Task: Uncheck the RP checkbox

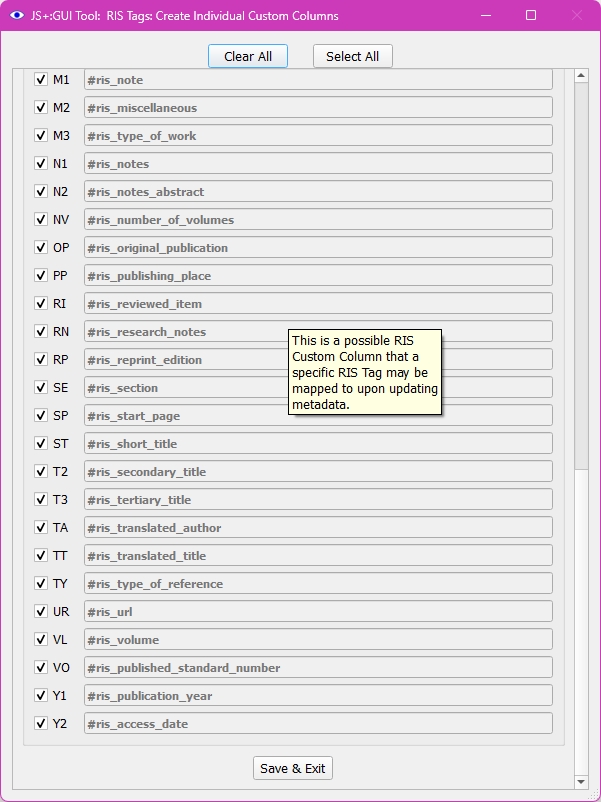Action: pyautogui.click(x=41, y=360)
